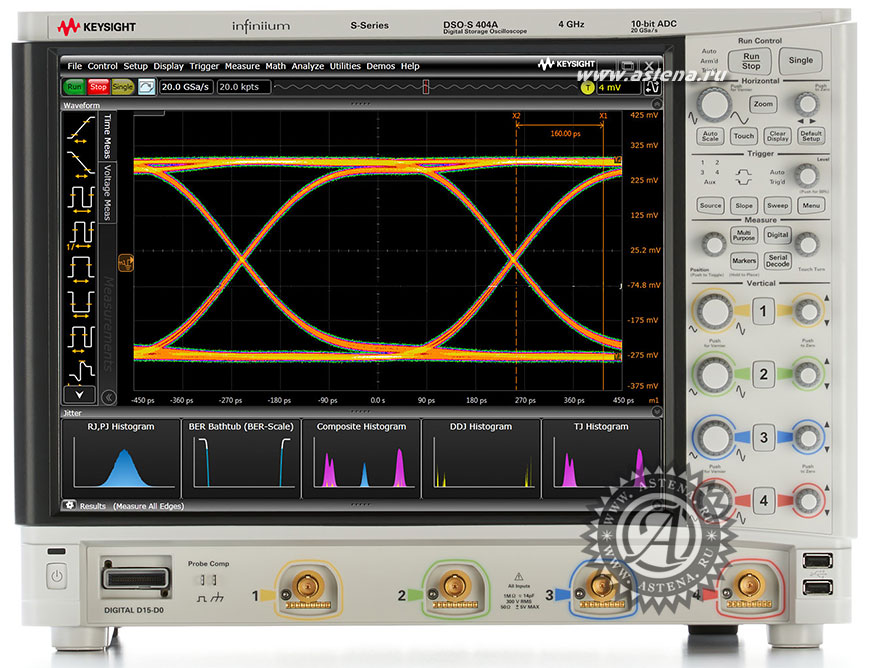
Task: Click the 20.0 kpts memory depth field
Action: pyautogui.click(x=244, y=87)
